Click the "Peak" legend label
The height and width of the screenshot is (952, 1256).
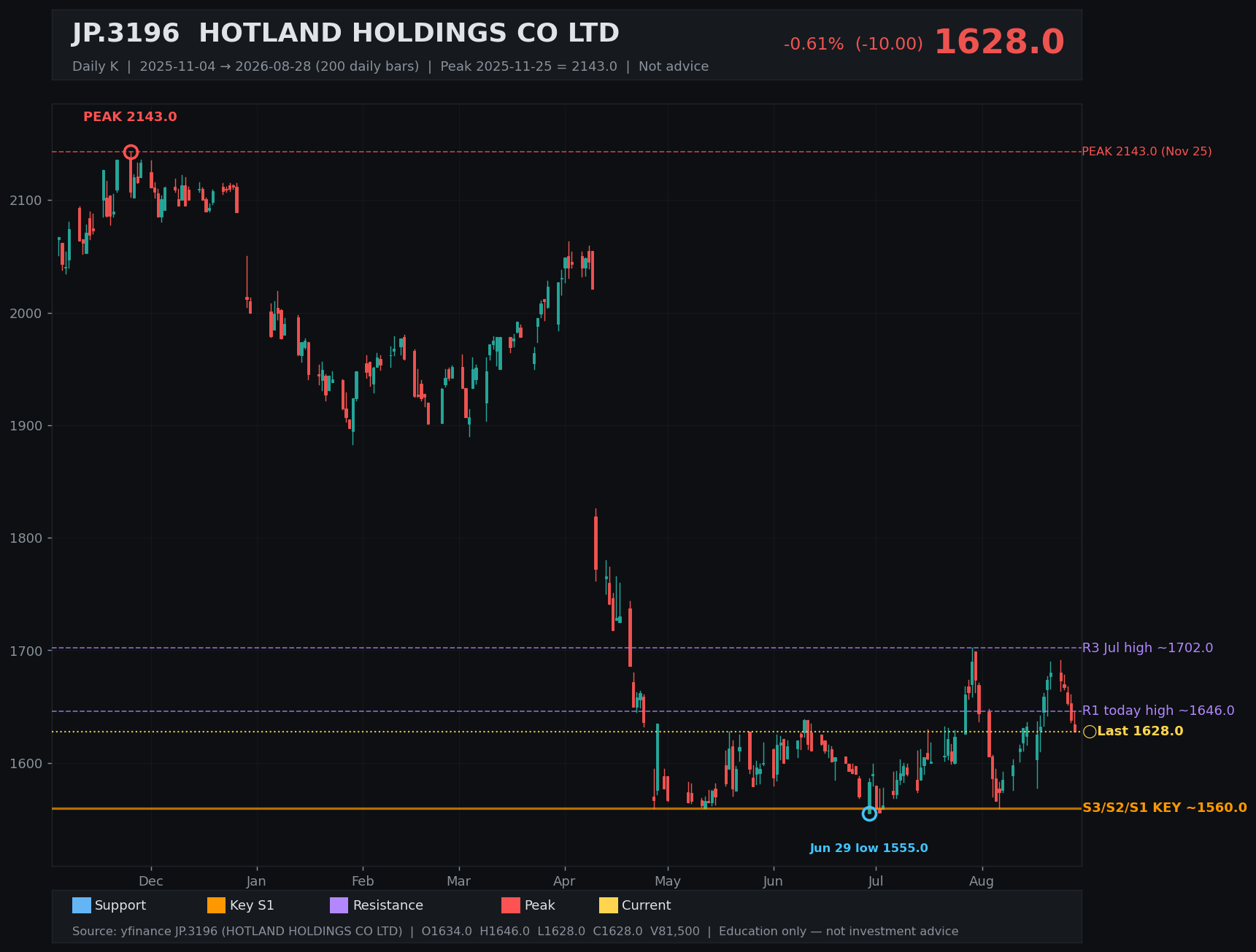(540, 905)
